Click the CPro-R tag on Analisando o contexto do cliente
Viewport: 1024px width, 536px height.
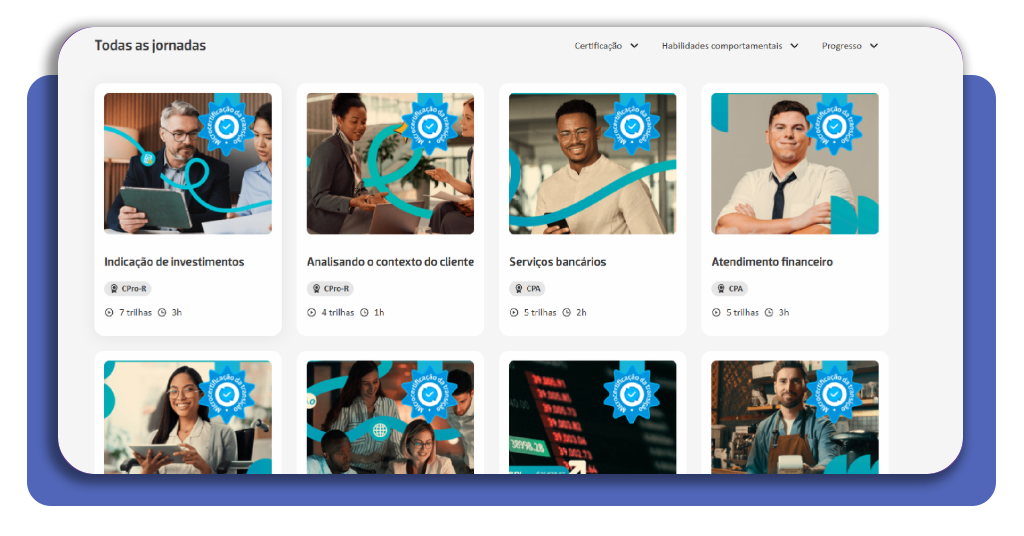click(x=330, y=288)
